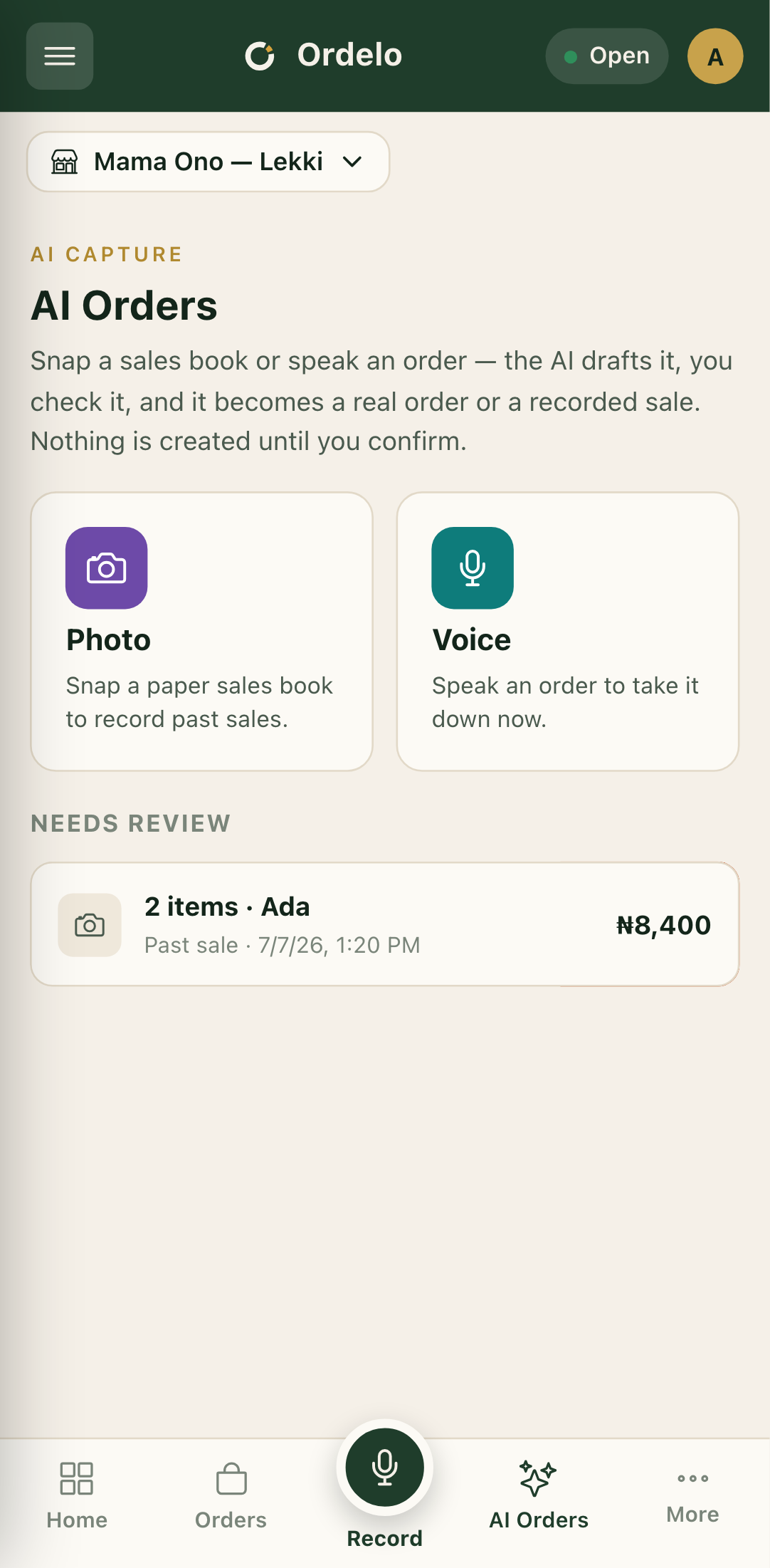770x1568 pixels.
Task: Select the Photo capture card
Action: point(202,632)
